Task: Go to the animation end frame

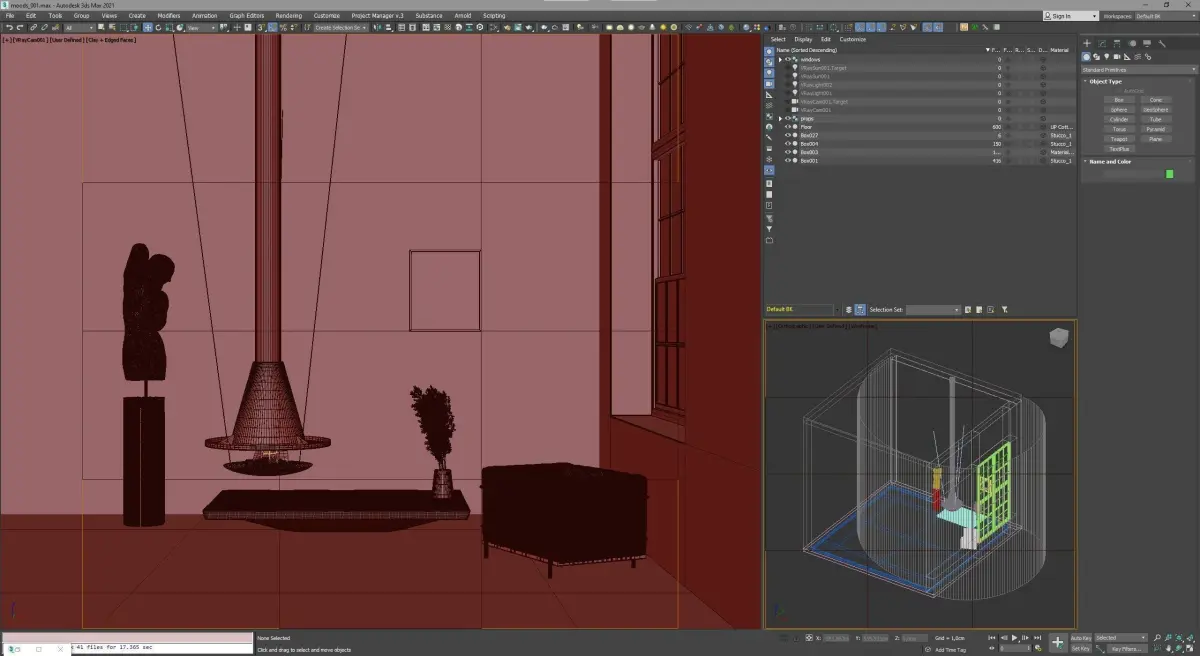Action: (x=1037, y=637)
